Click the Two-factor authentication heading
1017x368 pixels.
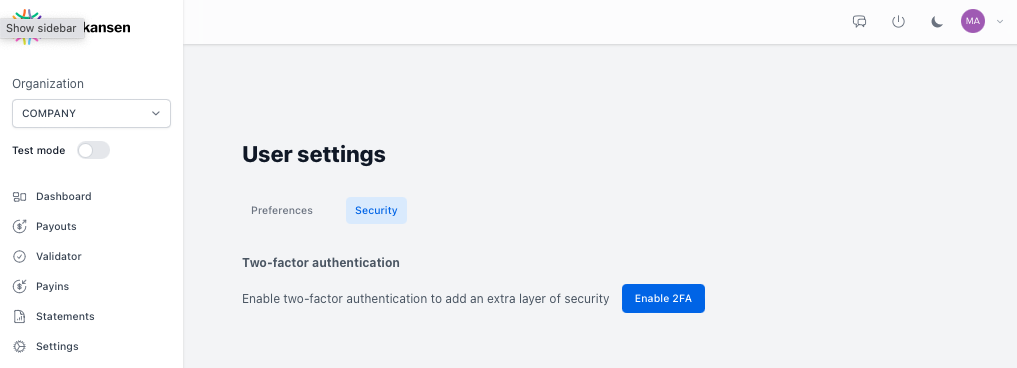click(321, 263)
